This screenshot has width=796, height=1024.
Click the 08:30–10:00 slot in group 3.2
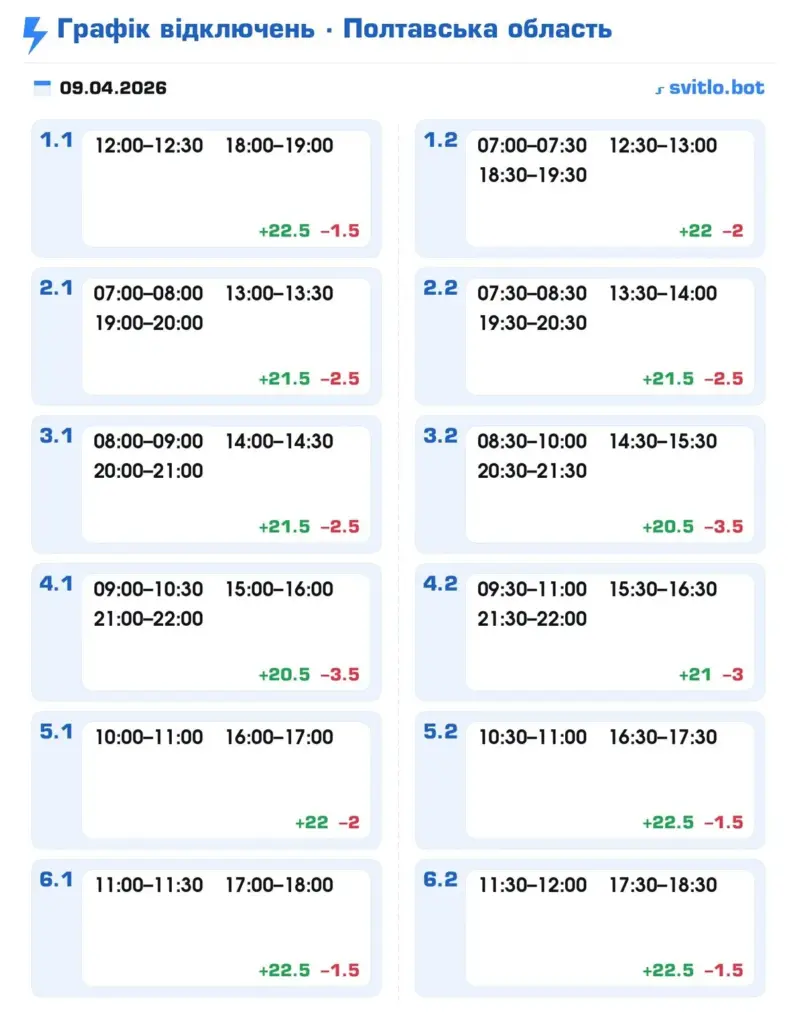click(532, 442)
